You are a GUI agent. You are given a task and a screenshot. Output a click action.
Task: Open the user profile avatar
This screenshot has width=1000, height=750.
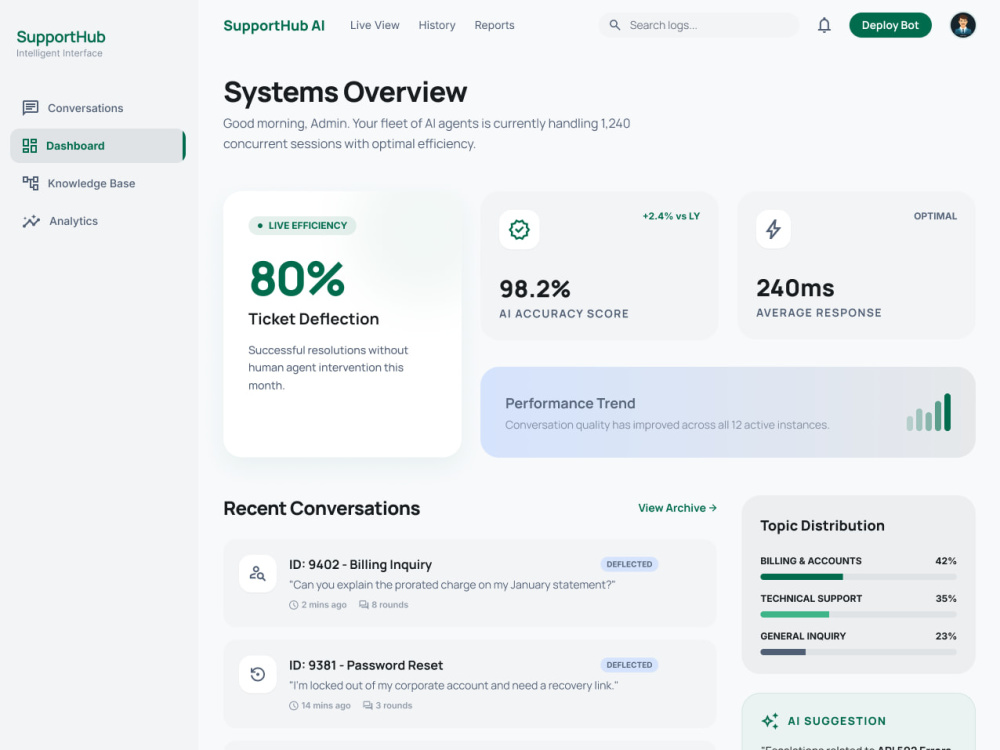[x=962, y=26]
